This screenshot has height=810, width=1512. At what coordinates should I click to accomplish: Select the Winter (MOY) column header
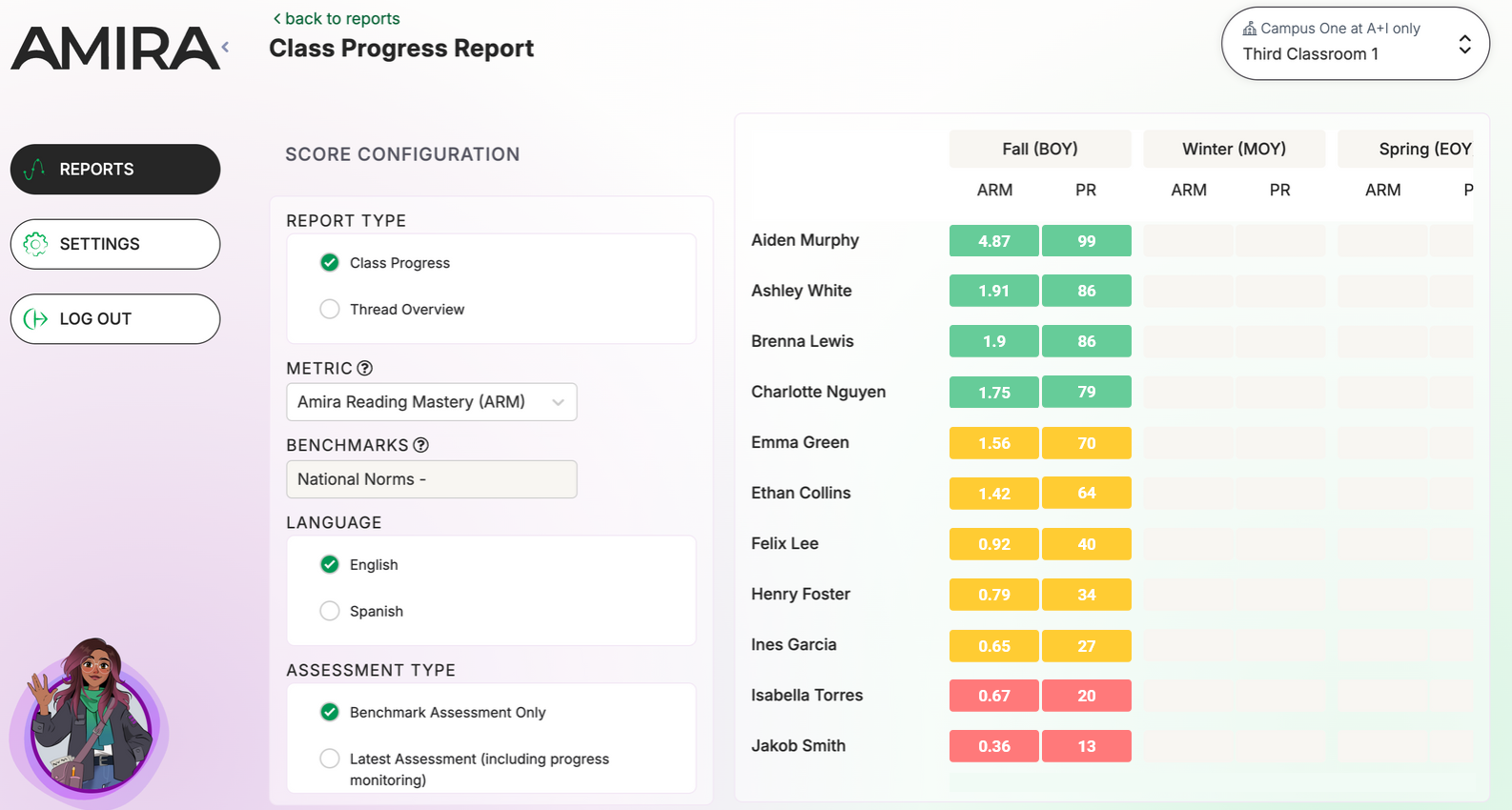(1234, 149)
